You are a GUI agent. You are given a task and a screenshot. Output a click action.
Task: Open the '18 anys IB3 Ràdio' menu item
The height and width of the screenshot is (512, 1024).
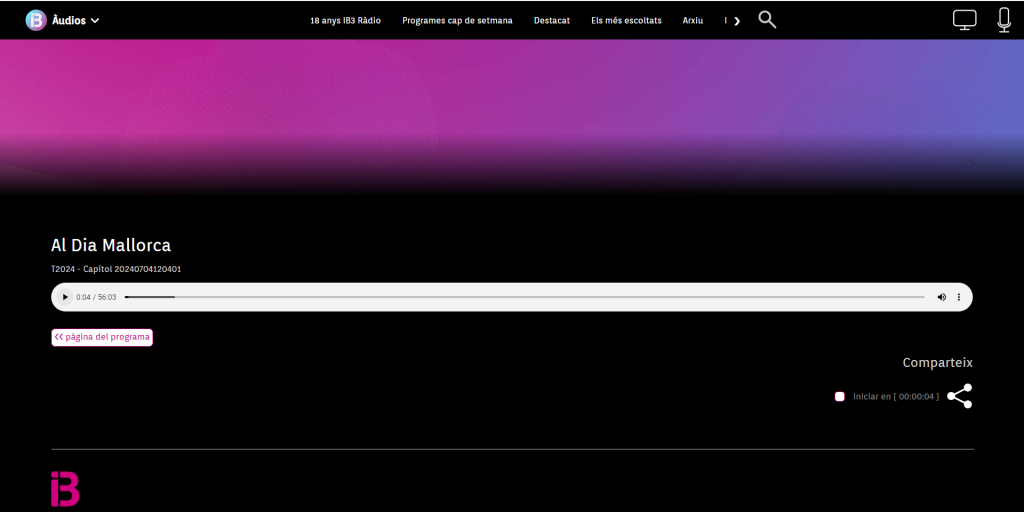345,20
